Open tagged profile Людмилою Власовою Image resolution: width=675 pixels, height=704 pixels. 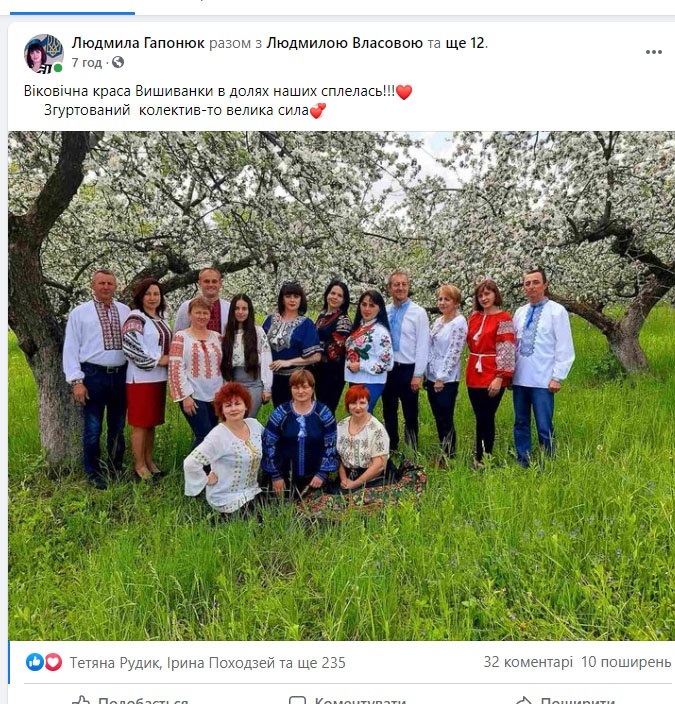click(344, 43)
